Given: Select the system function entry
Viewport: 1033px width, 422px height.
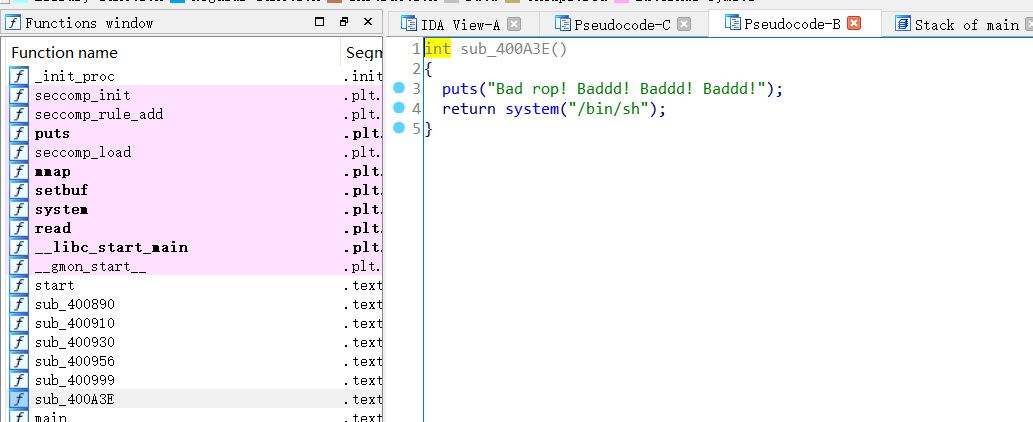Looking at the screenshot, I should point(195,209).
